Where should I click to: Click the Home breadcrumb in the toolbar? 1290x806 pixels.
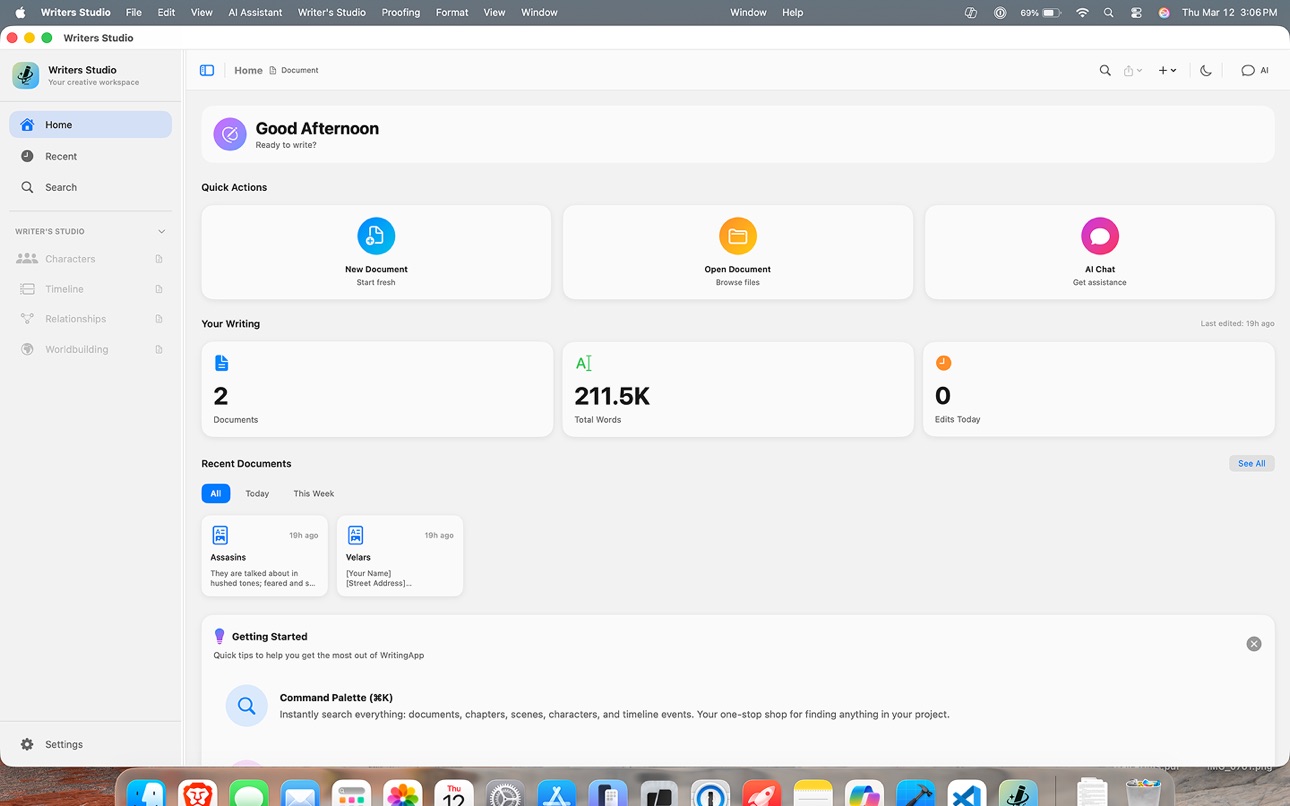[248, 70]
